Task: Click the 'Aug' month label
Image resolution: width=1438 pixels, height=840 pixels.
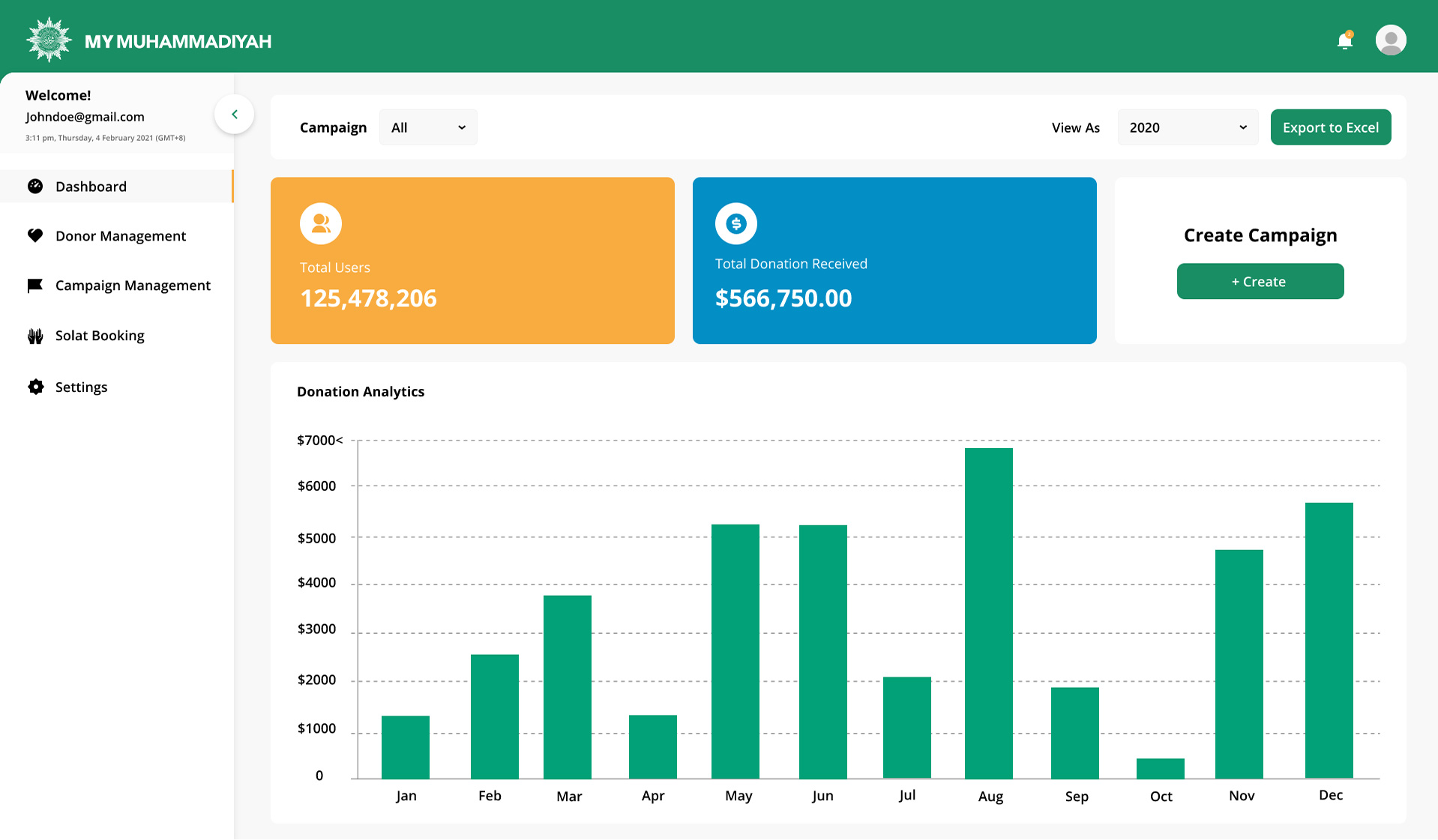Action: (x=990, y=797)
